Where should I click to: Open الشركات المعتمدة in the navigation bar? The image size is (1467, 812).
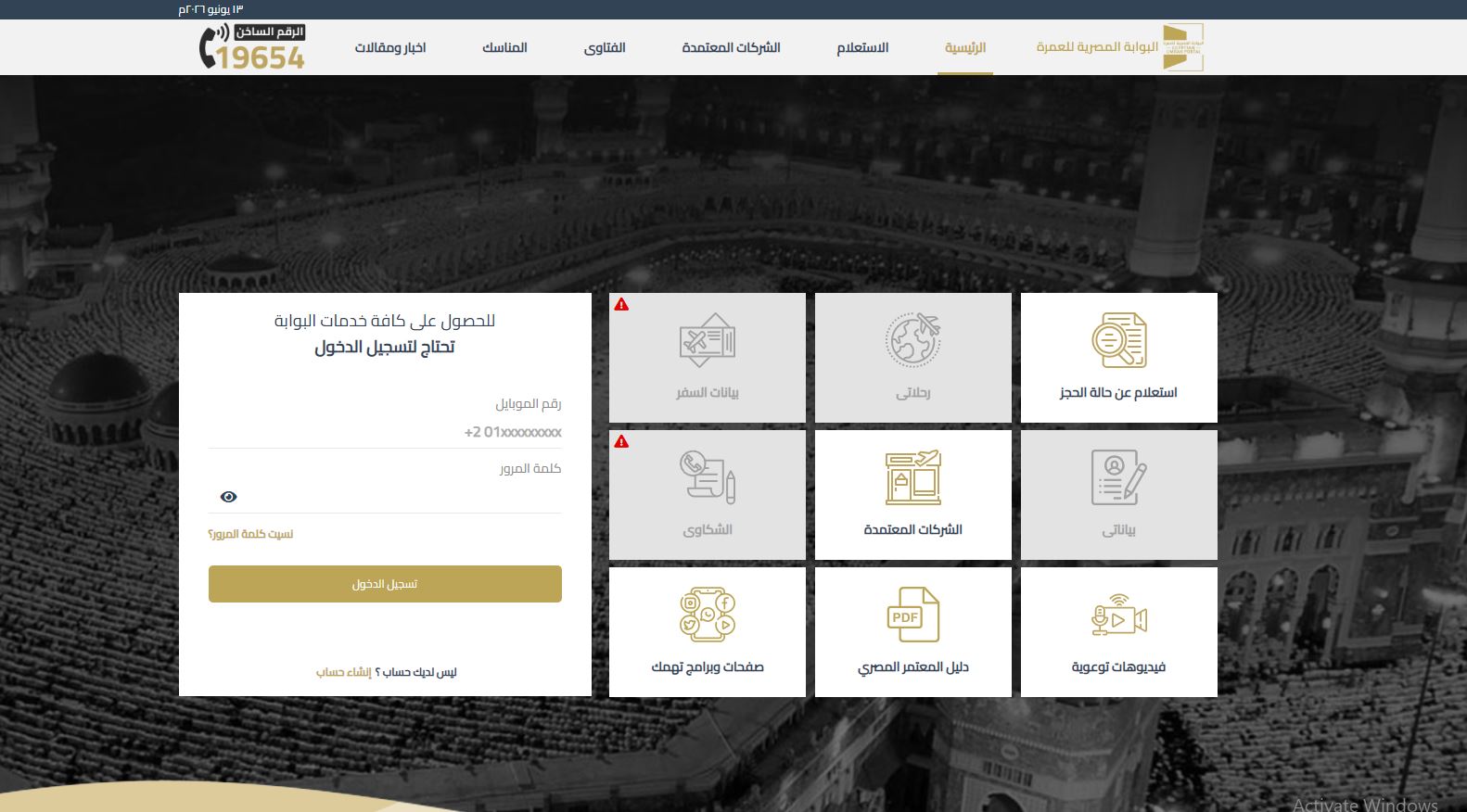[732, 47]
